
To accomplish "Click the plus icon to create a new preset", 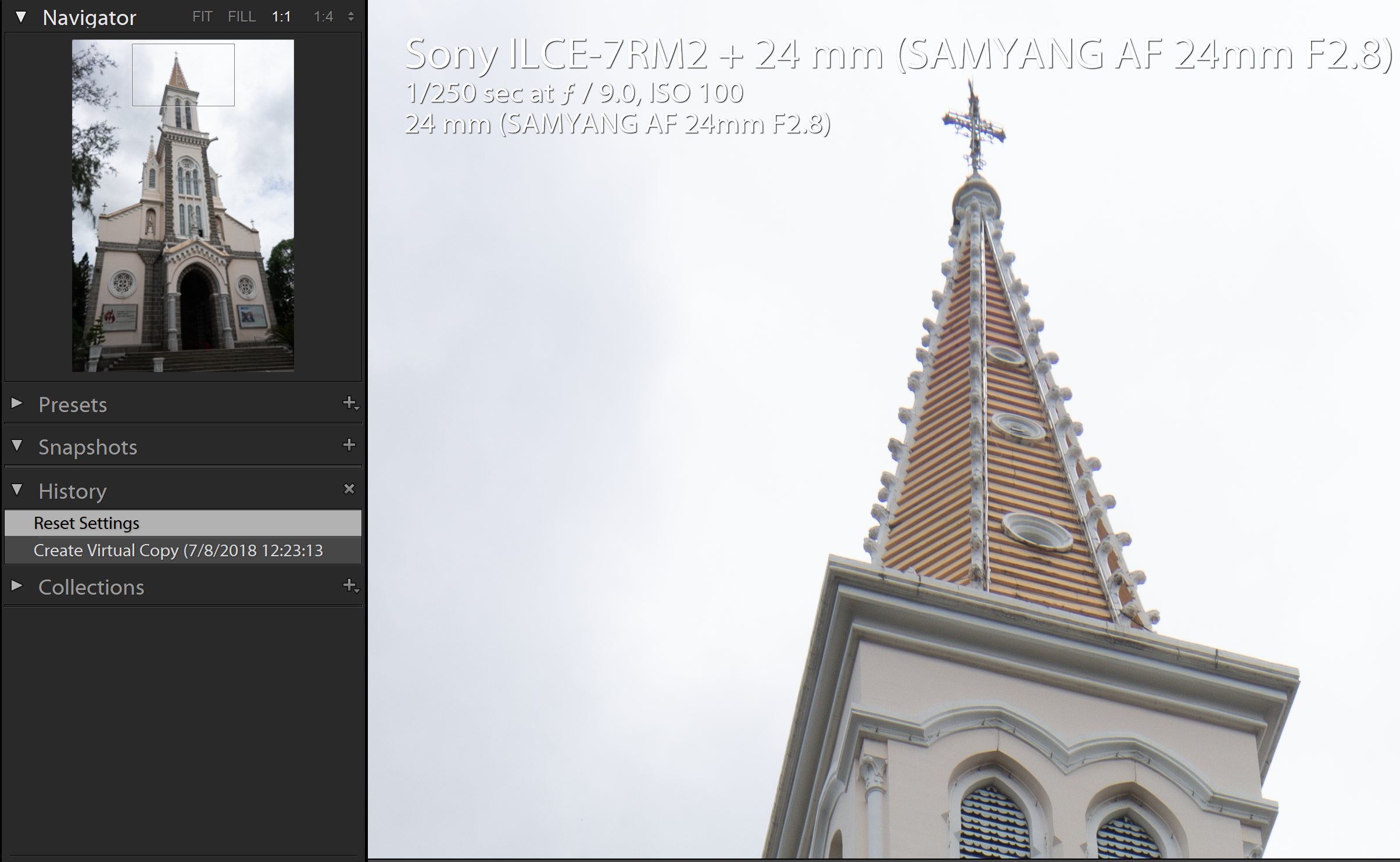I will (x=350, y=403).
